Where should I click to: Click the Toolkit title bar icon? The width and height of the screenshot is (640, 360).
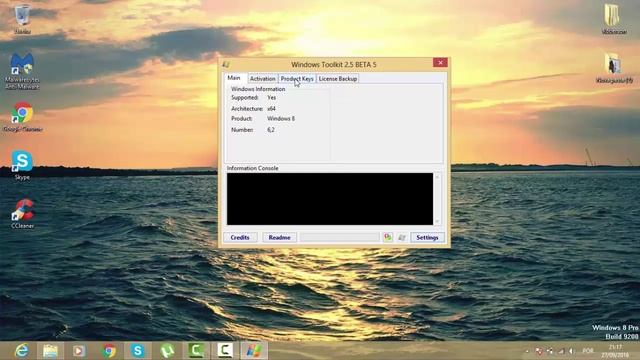point(226,64)
